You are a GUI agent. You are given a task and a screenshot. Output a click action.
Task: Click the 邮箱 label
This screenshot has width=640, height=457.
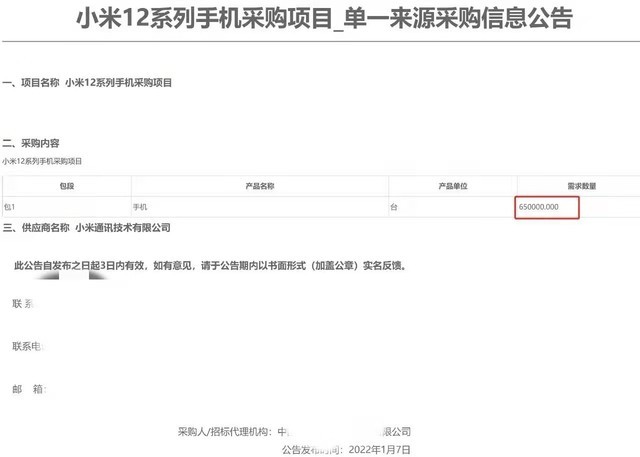click(x=29, y=389)
